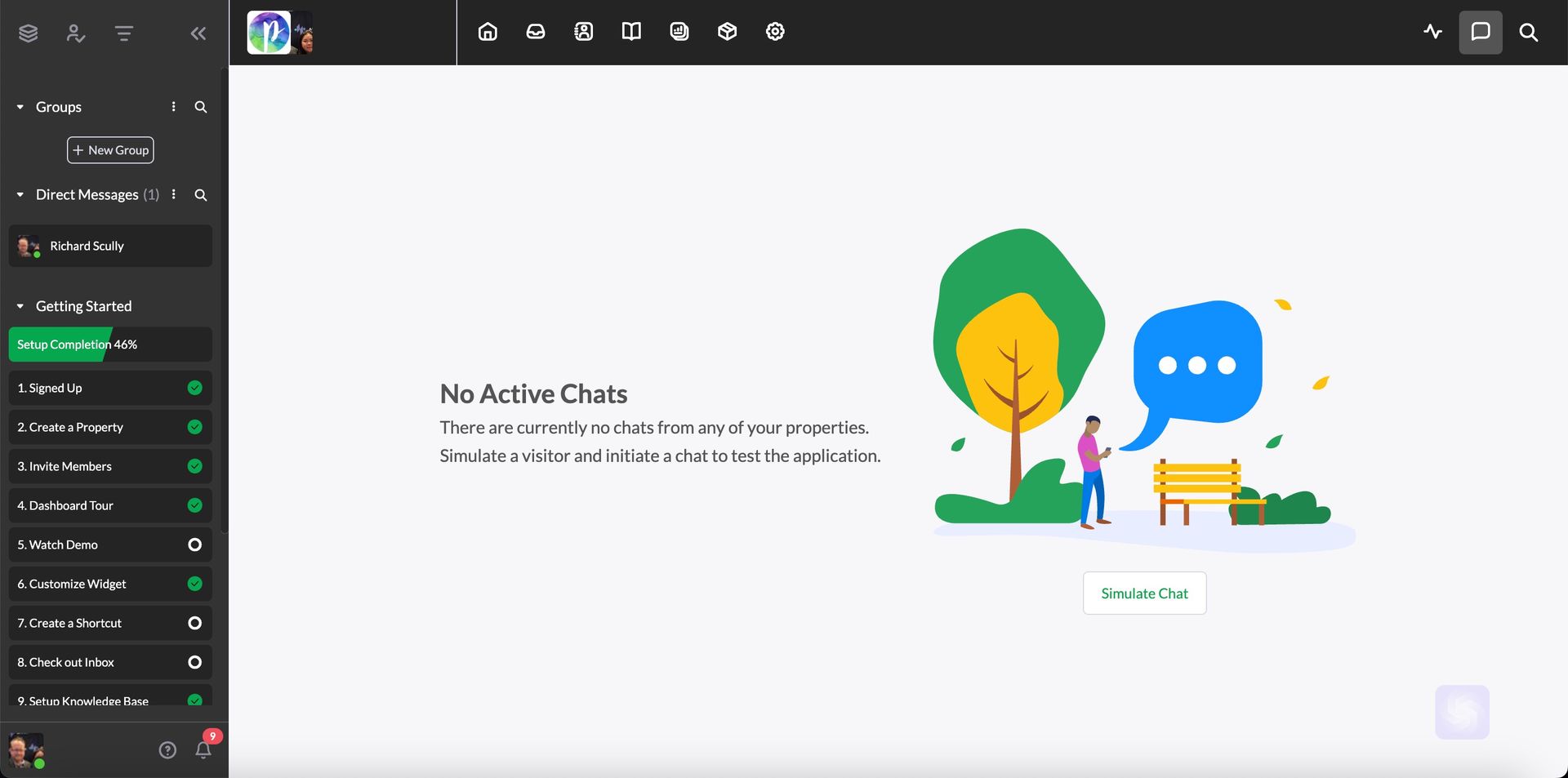Search within Groups using magnifier icon

click(x=201, y=107)
